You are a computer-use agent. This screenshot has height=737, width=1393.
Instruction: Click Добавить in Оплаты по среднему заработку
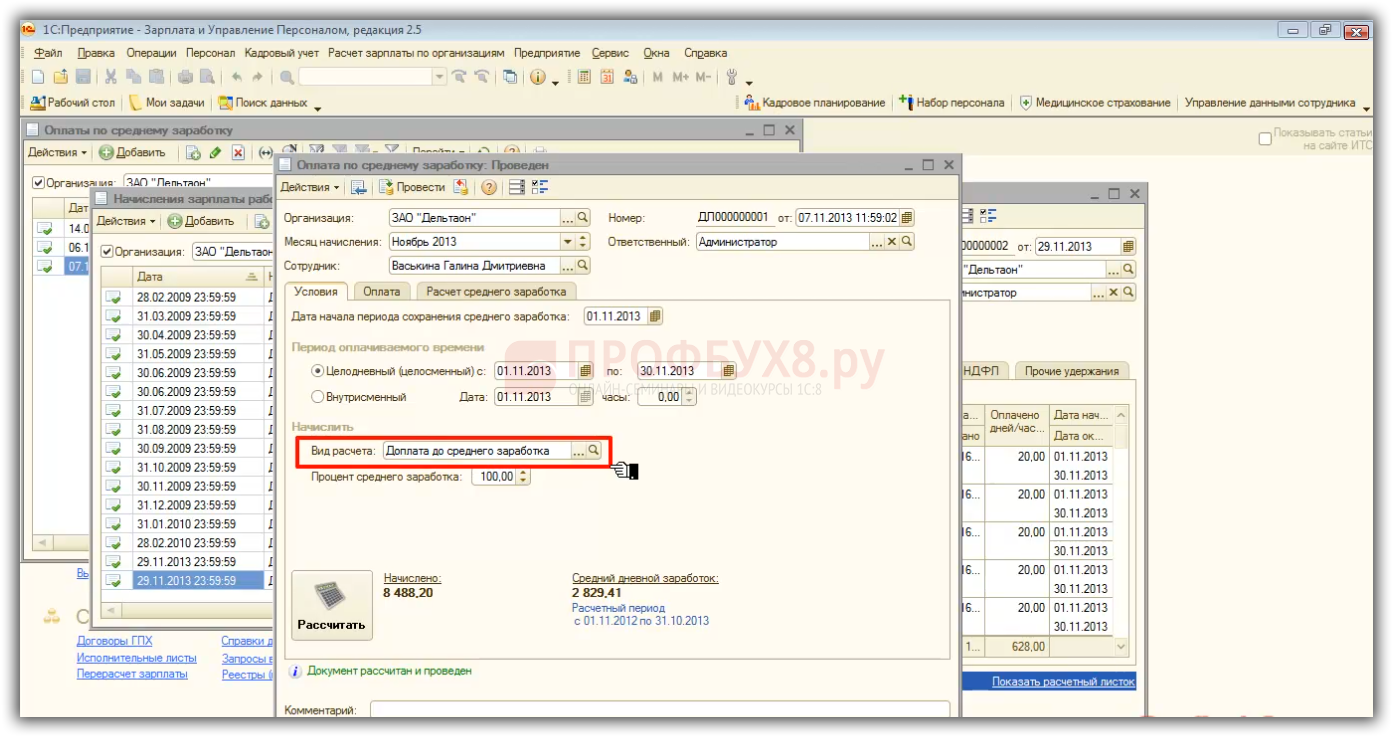pos(133,153)
